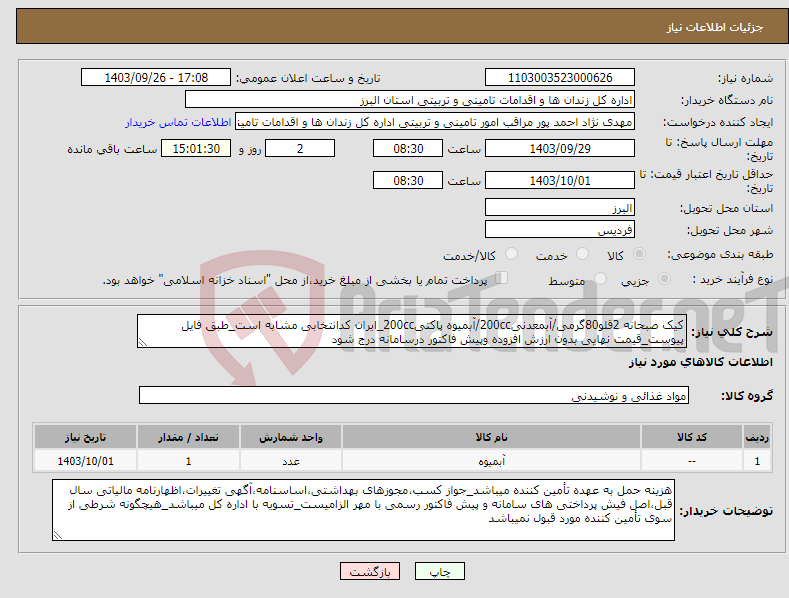789x598 pixels.
Task: Click the remaining days field showing 2
Action: point(300,148)
